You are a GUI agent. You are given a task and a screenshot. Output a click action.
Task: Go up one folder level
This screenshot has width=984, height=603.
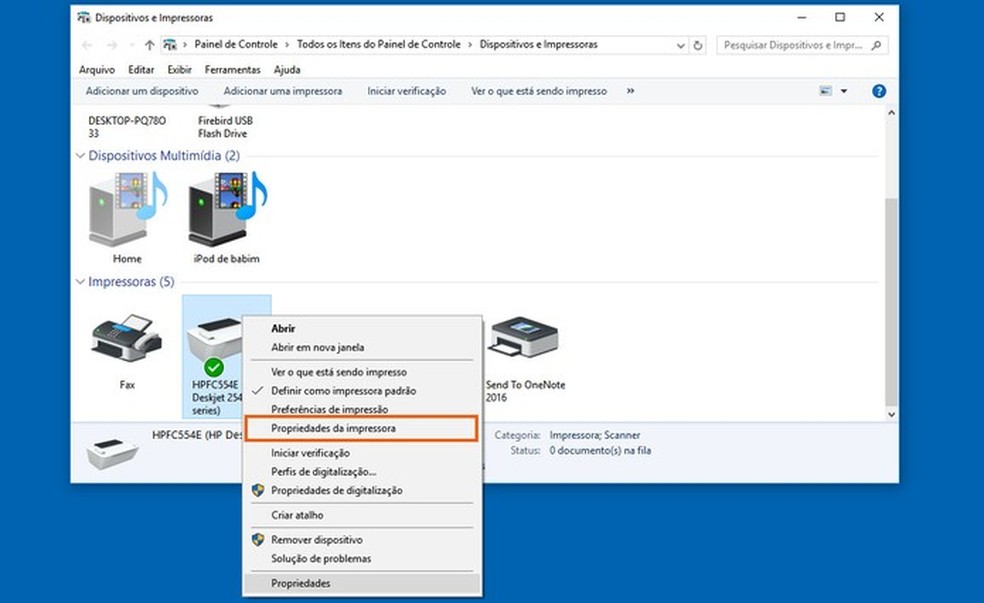149,45
